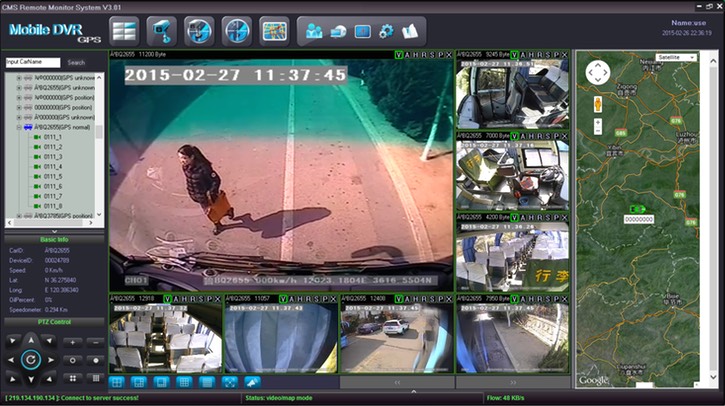Open the map view toolbar icon
Image resolution: width=725 pixels, height=406 pixels.
tap(274, 30)
